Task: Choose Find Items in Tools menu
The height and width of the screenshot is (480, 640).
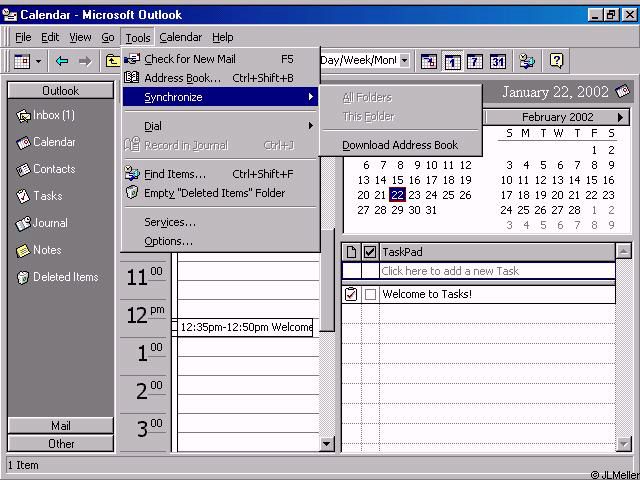Action: 220,174
